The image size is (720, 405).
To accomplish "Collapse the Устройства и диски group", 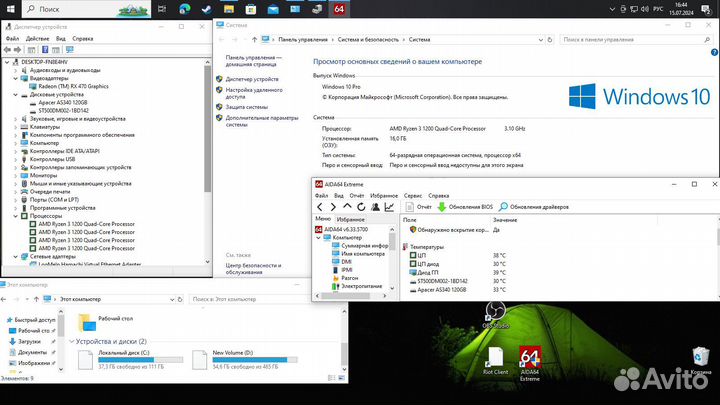I will 72,342.
